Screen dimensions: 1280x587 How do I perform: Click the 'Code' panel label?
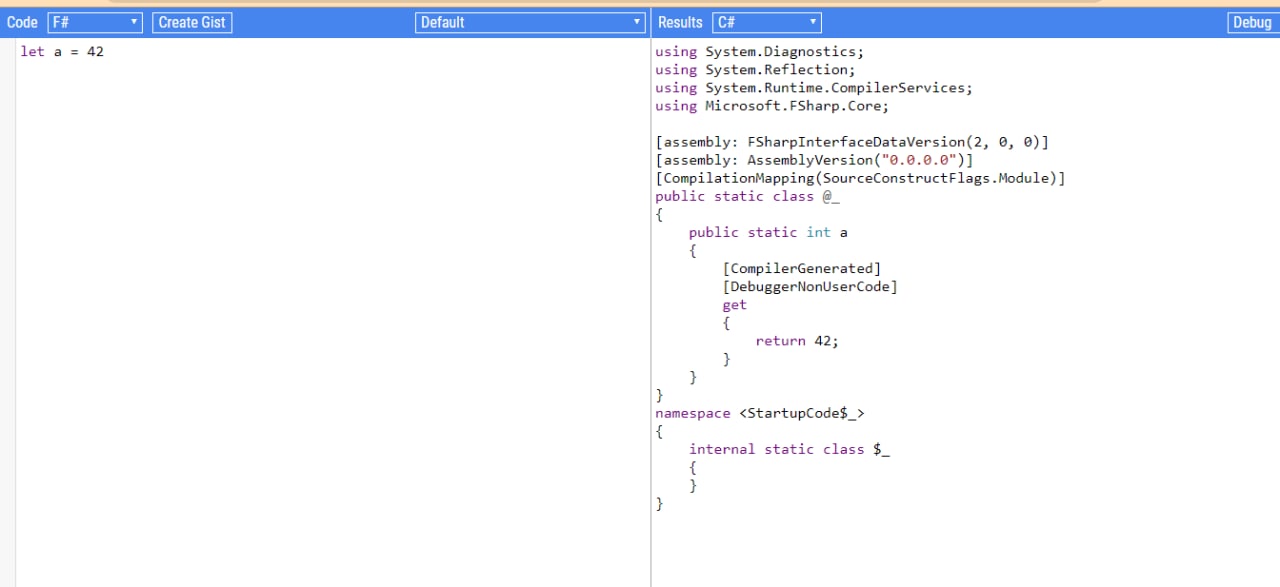pos(22,22)
